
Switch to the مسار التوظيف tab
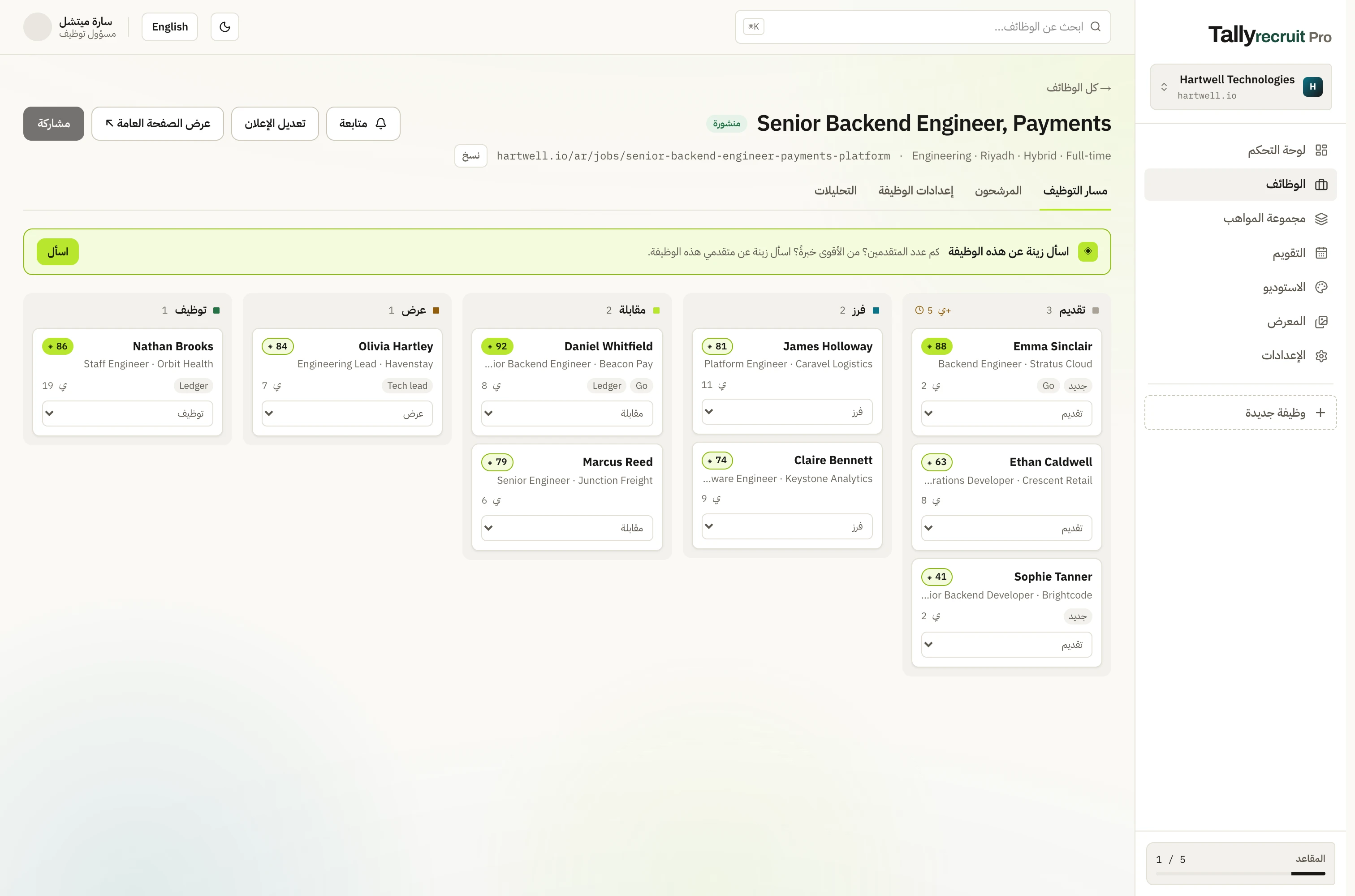coord(1075,191)
